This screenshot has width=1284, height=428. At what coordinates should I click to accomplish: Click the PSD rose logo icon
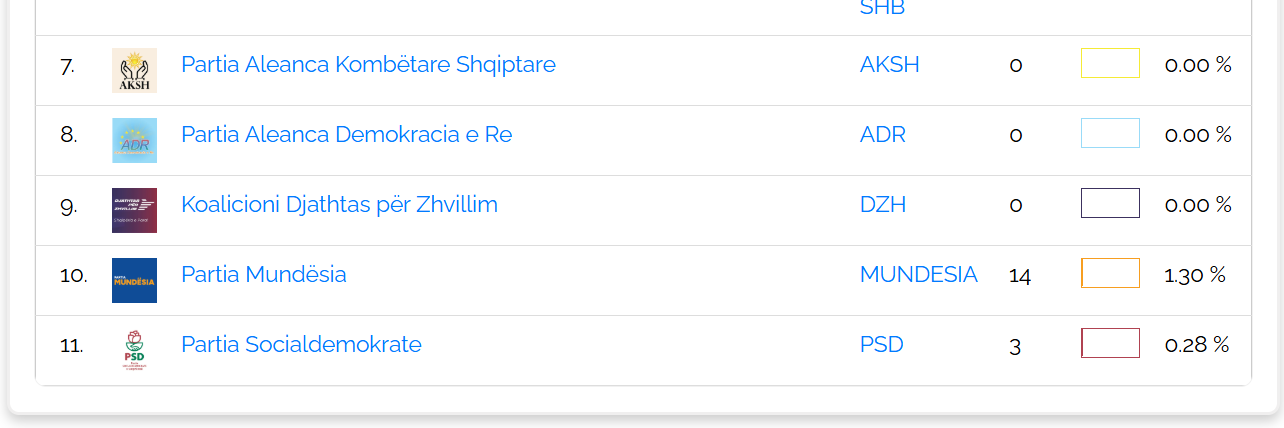[134, 350]
